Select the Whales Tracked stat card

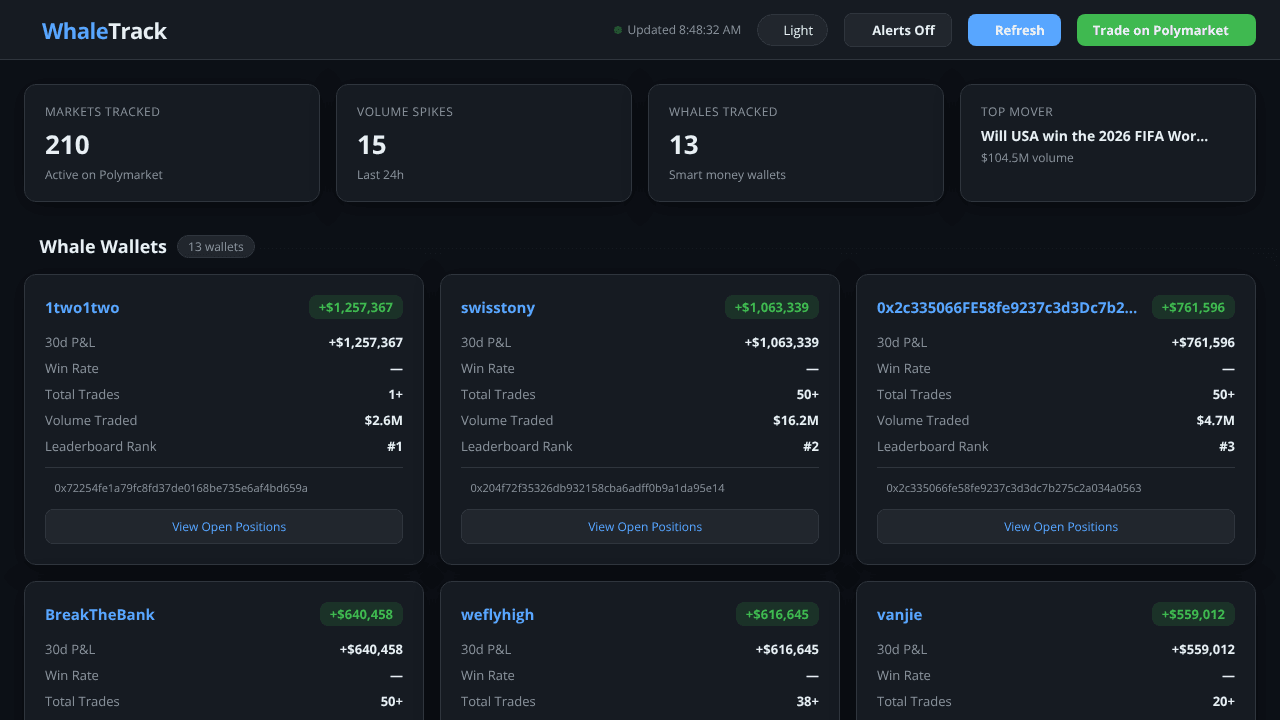[x=796, y=143]
